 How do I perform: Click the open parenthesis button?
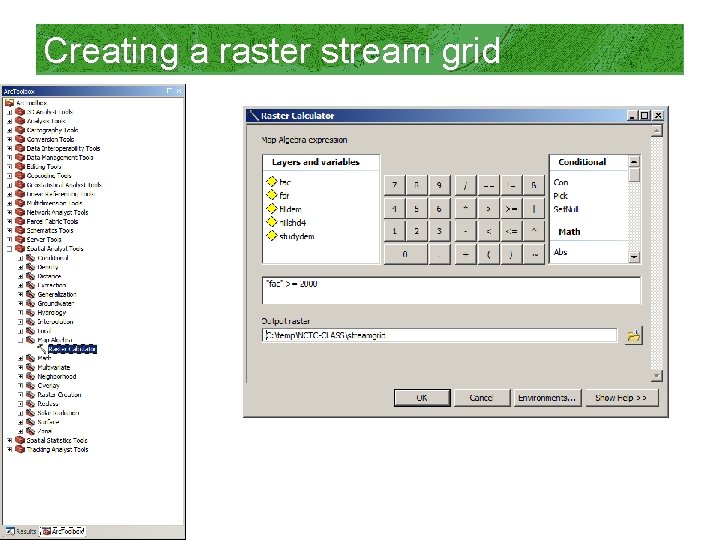coord(488,254)
